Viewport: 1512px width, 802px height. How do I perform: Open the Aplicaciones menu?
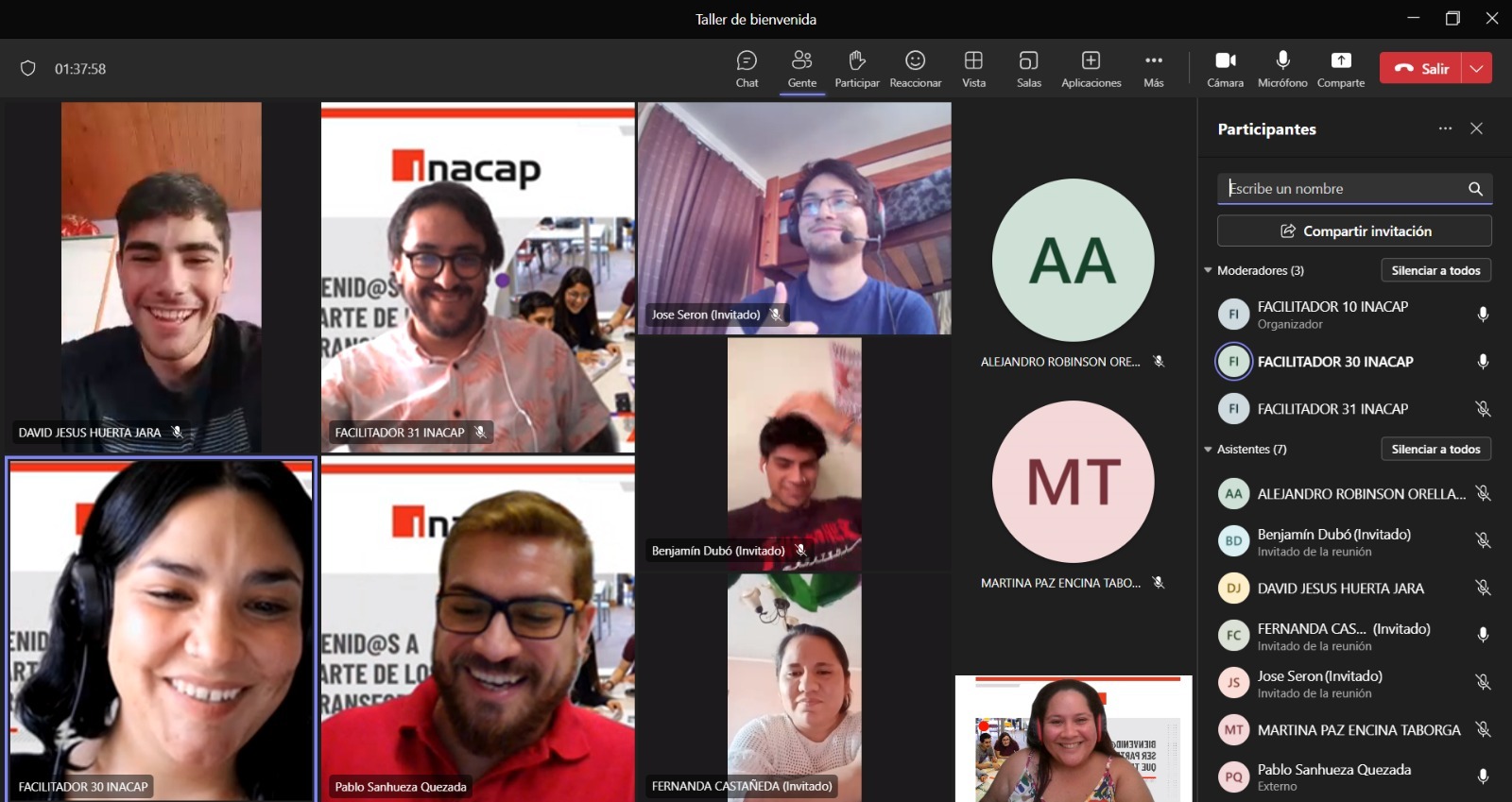point(1091,69)
